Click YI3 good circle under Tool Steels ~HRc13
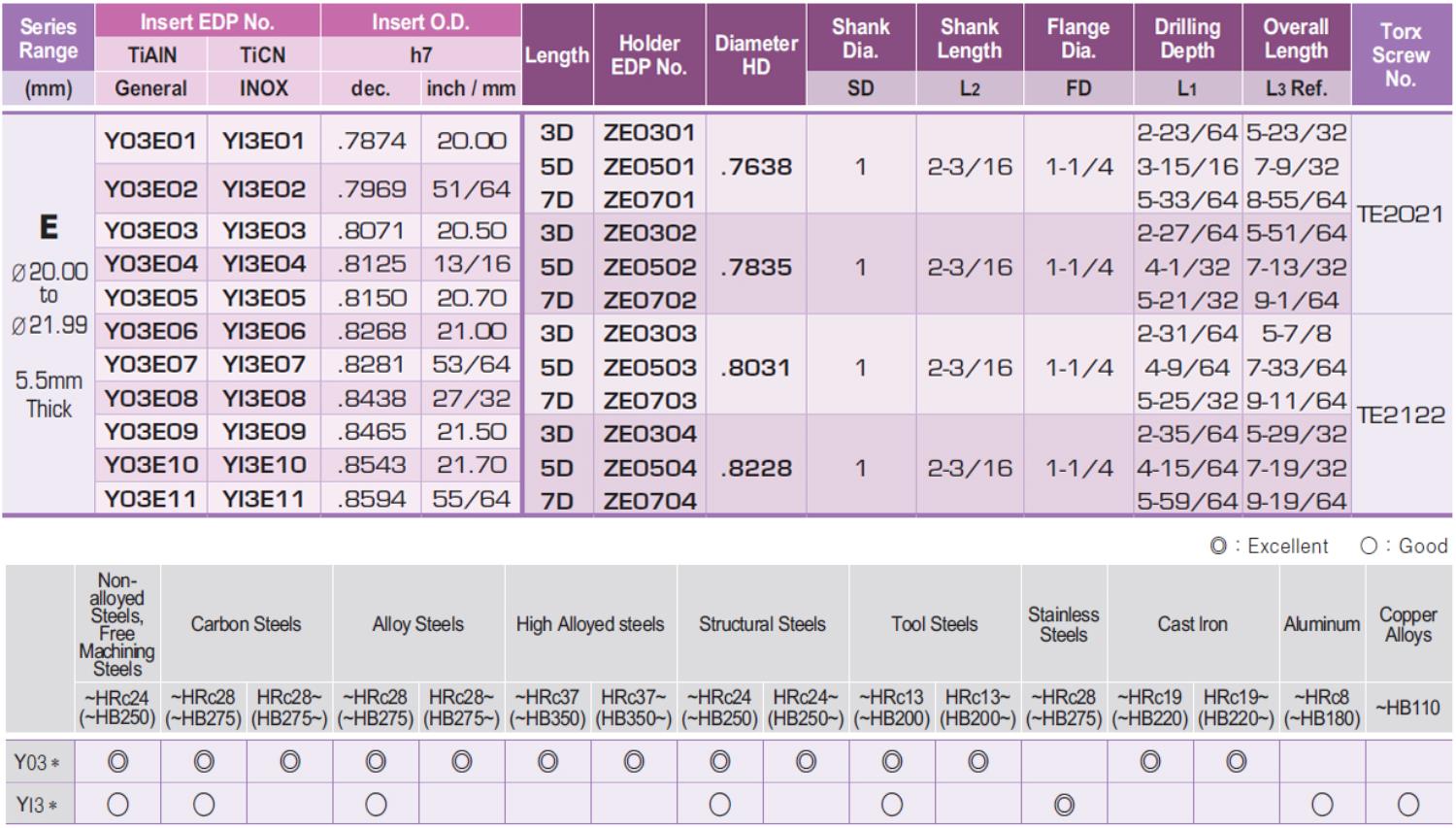 [x=892, y=805]
